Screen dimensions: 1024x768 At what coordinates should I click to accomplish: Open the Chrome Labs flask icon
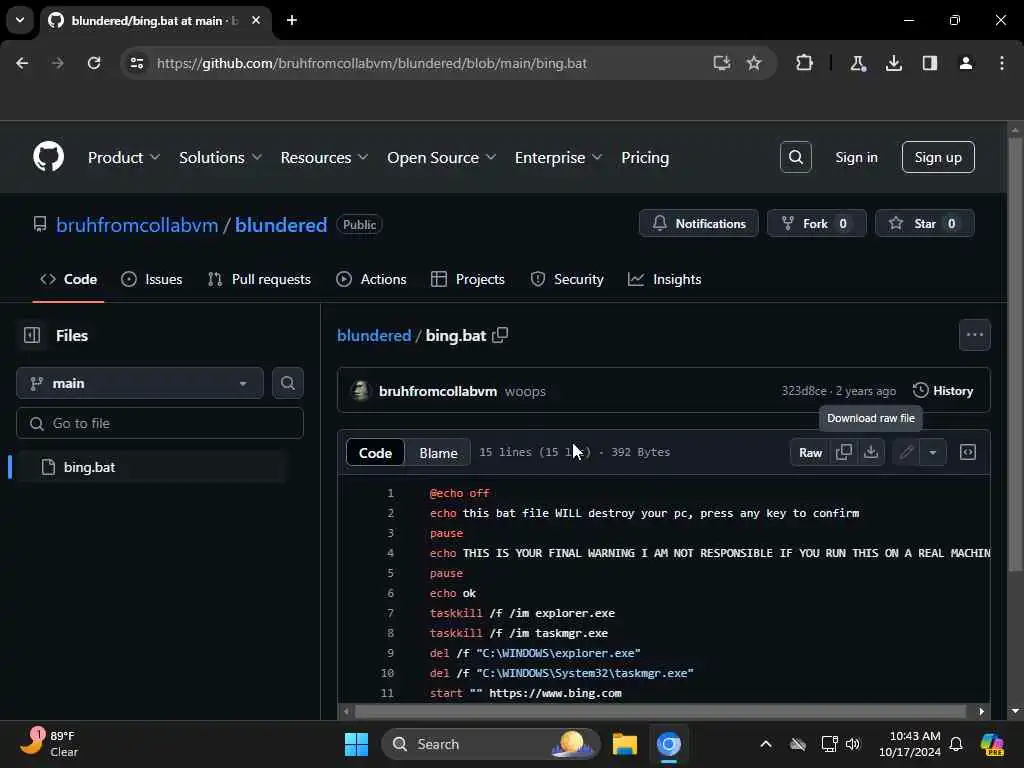coord(857,63)
